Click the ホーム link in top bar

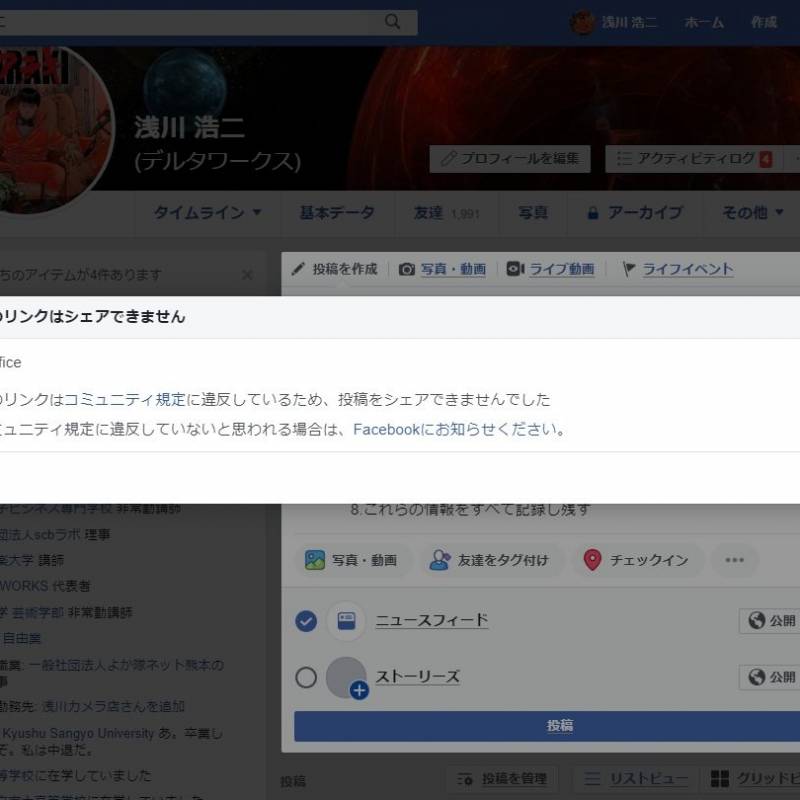[704, 22]
